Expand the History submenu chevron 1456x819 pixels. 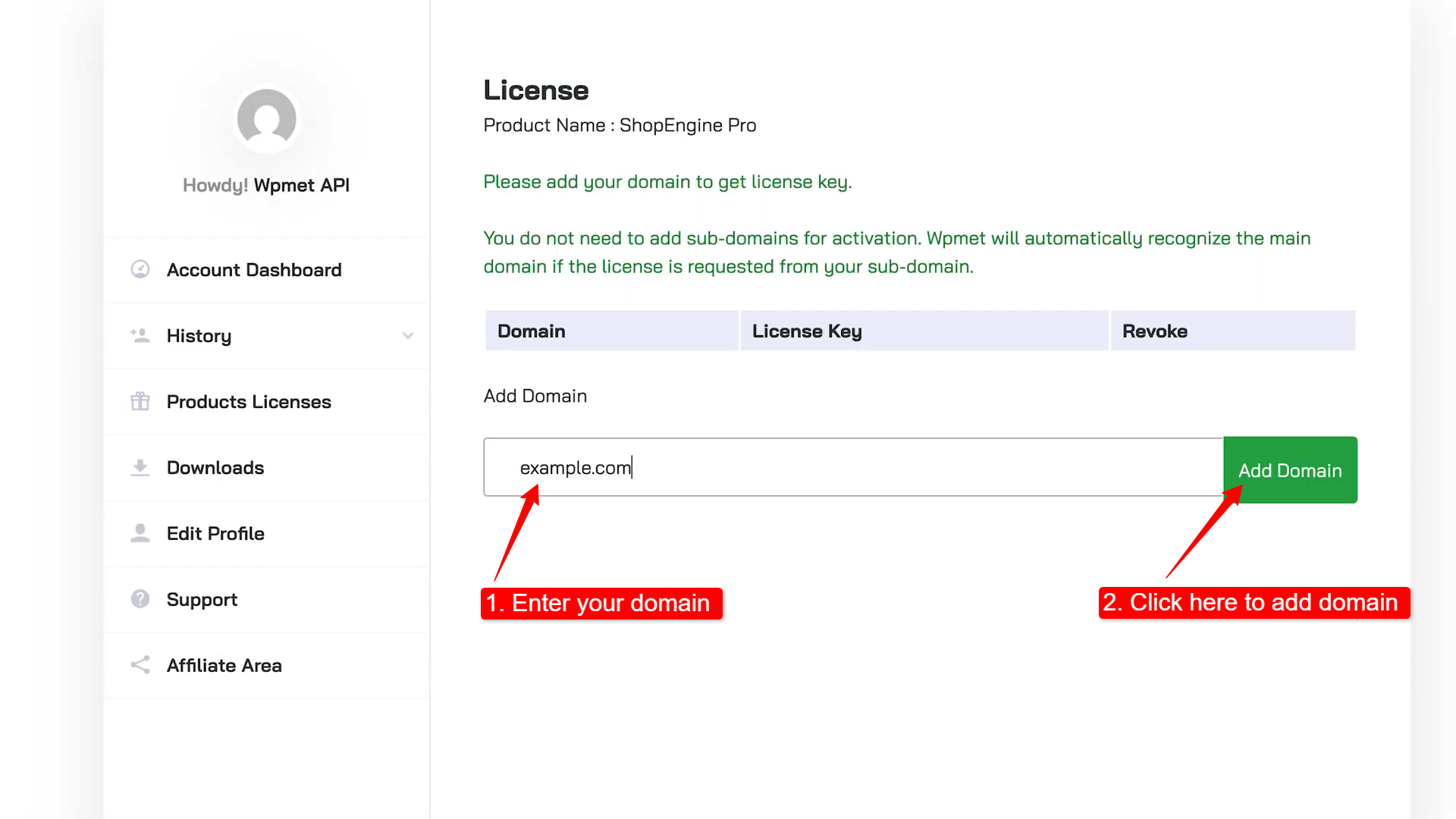tap(408, 335)
